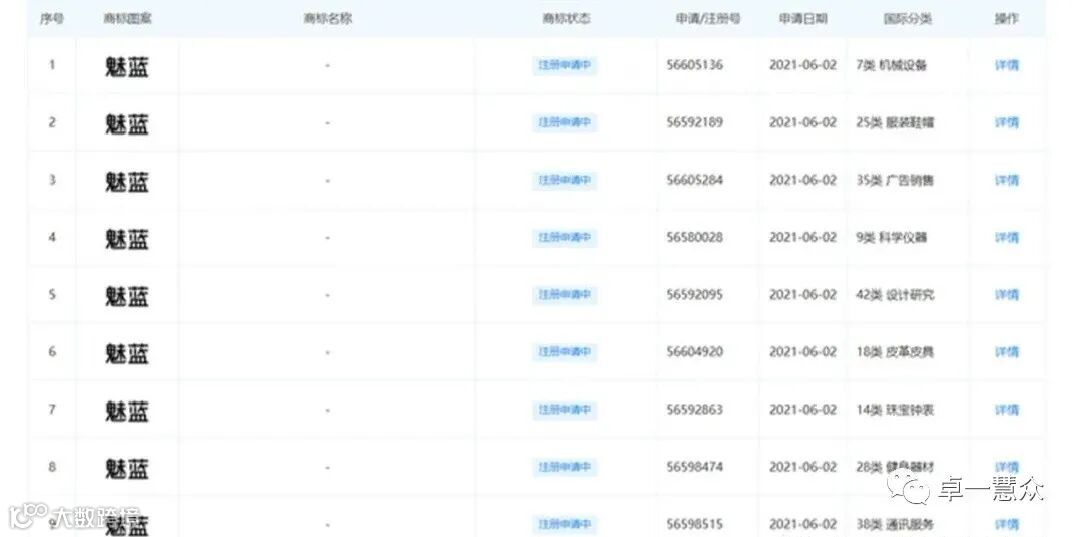Screen dimensions: 1080x537
Task: Click the 18类 皮革皮具 class cell
Action: (895, 352)
